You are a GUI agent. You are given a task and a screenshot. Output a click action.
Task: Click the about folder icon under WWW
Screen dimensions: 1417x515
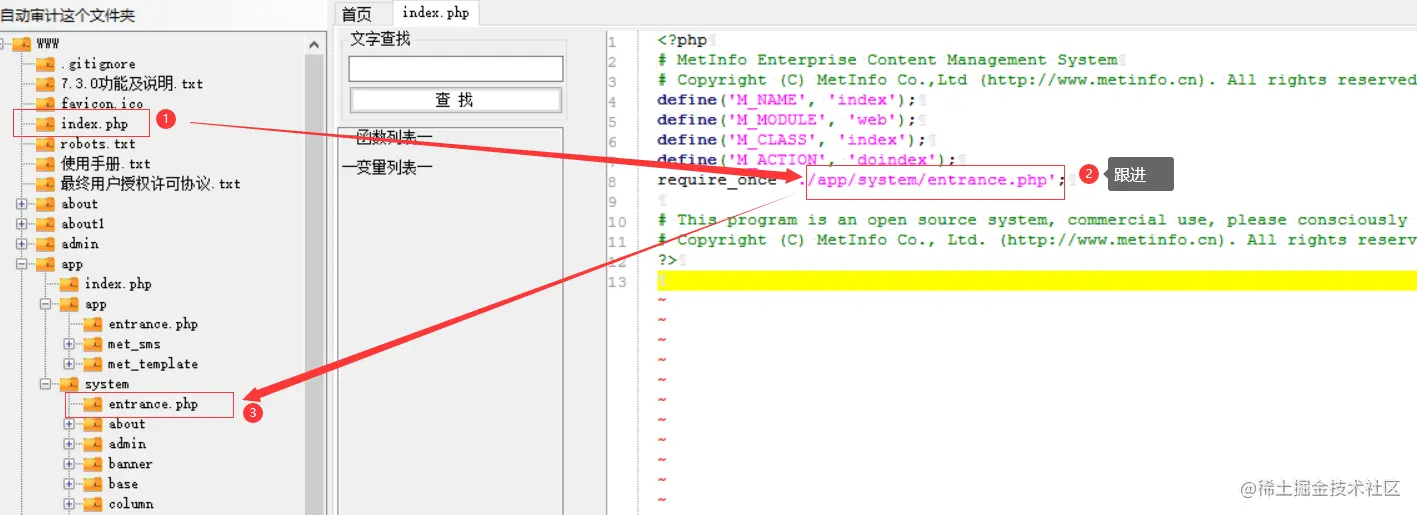point(45,204)
